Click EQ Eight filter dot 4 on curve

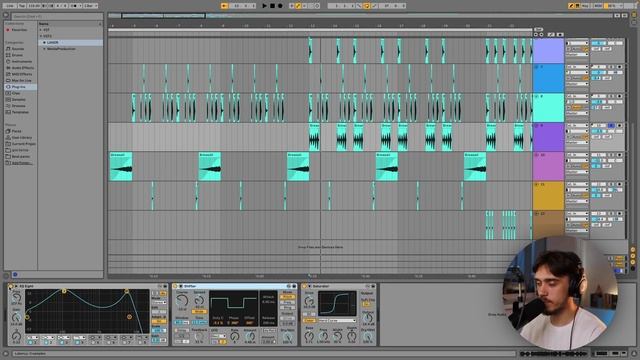tap(129, 316)
